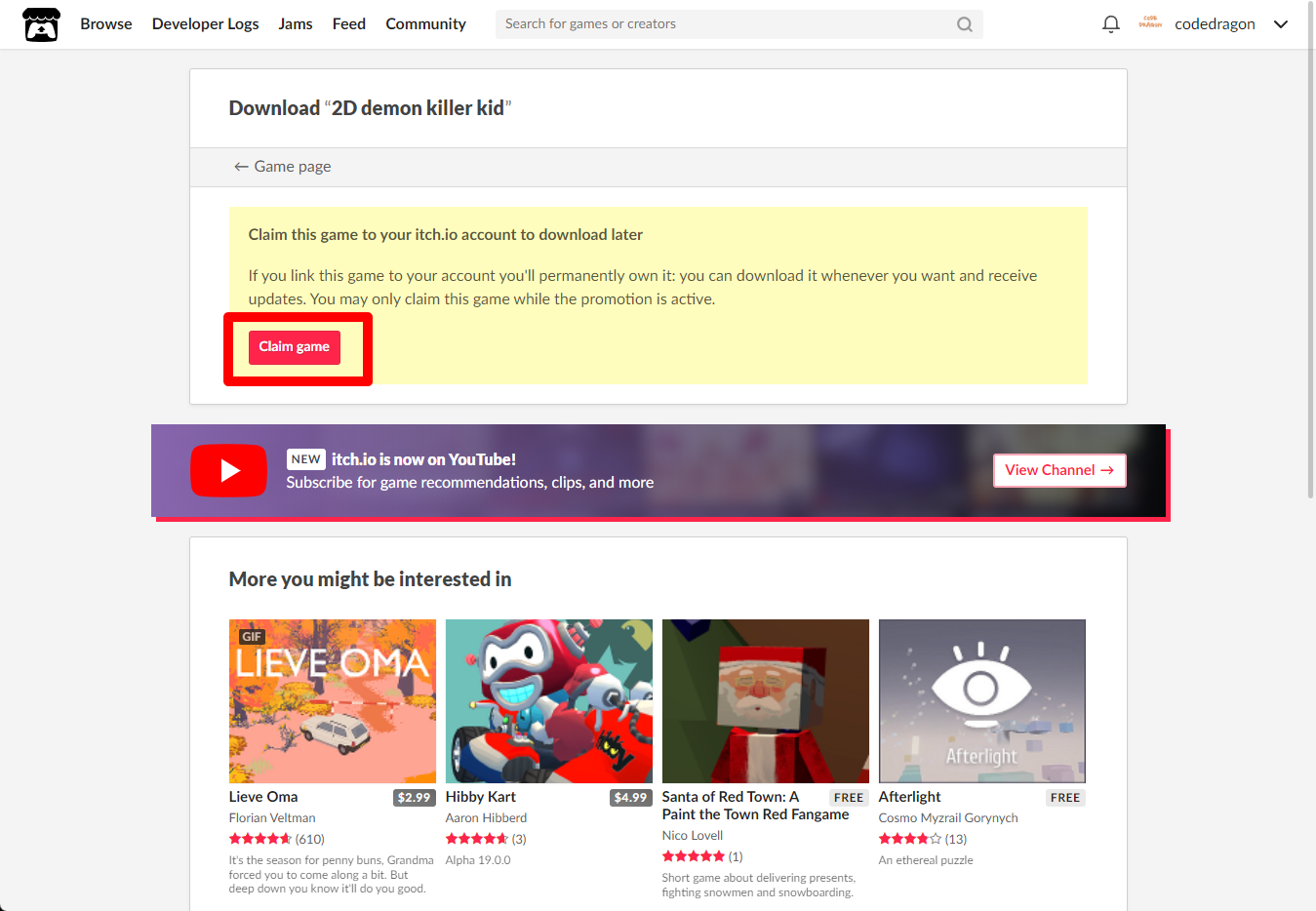Screen dimensions: 1316x911
Task: Go to Jams
Action: tap(296, 24)
